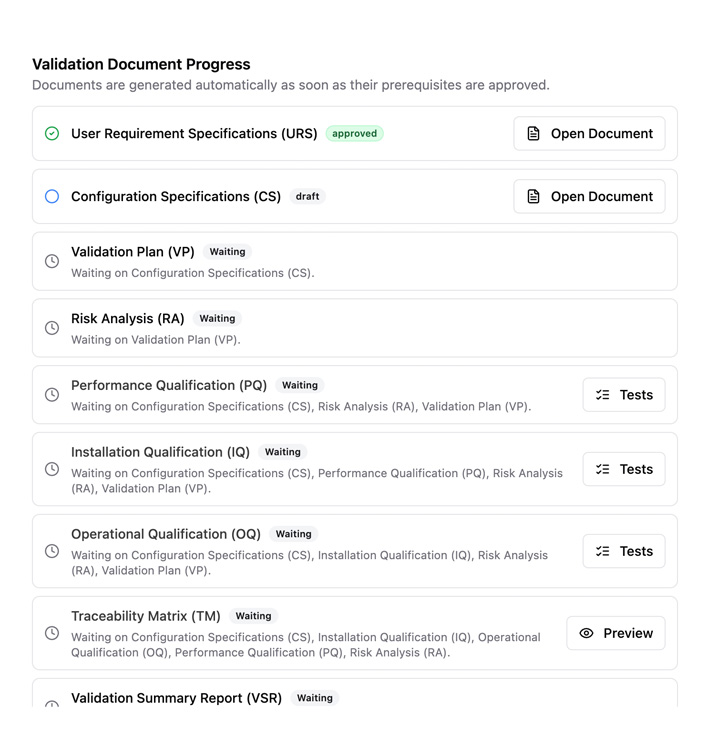Click the clock icon beside Validation Plan (VP)
This screenshot has width=708, height=750.
coord(52,261)
